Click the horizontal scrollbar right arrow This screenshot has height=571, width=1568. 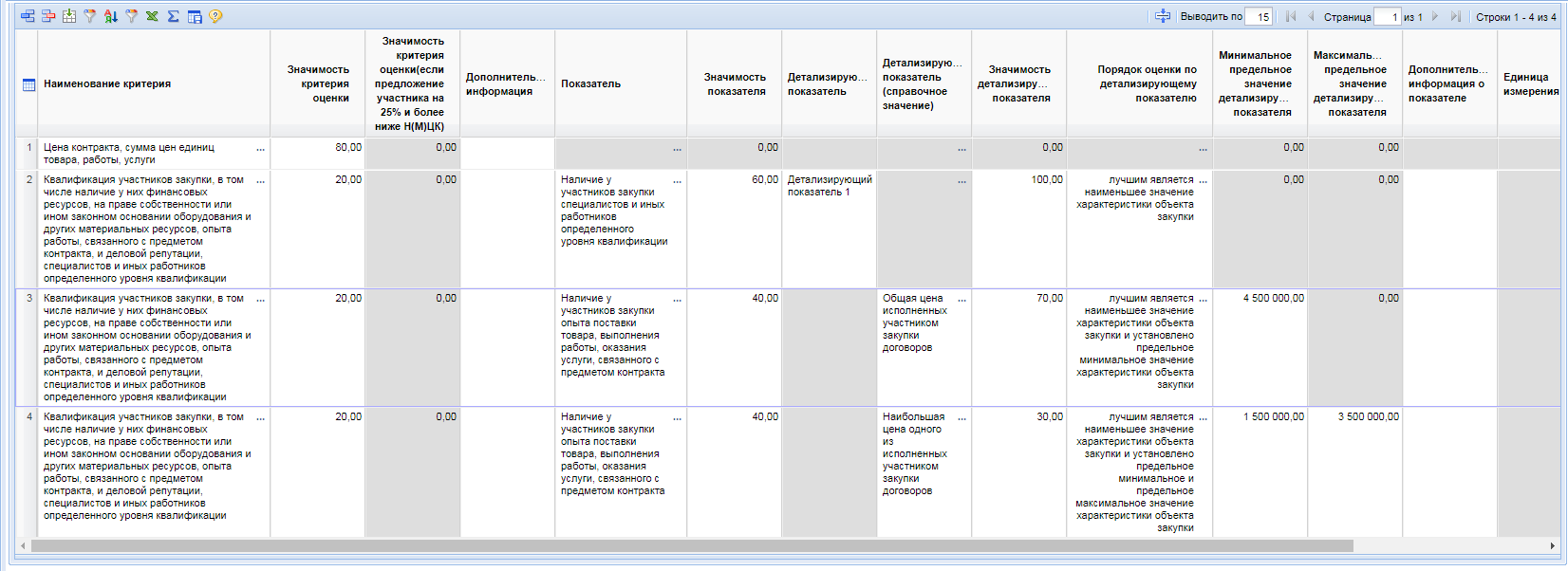click(x=1553, y=545)
